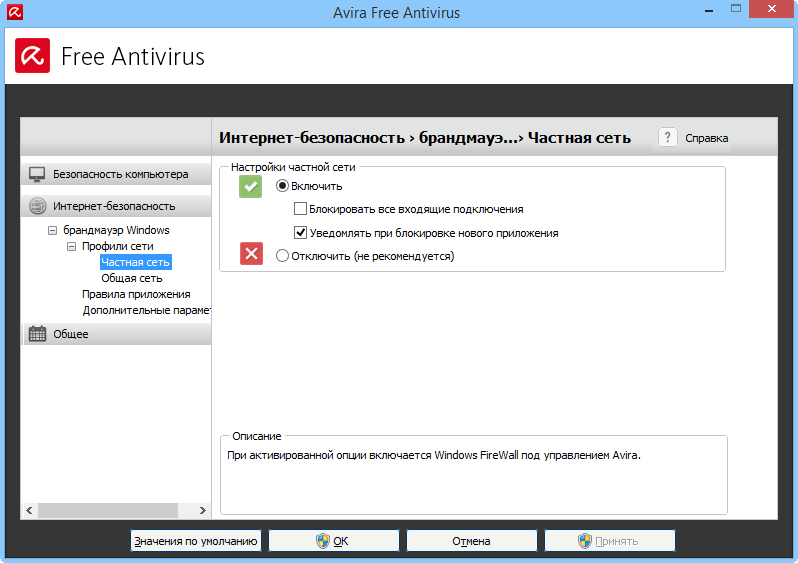Minimize the Avira window
Viewport: 798px width, 563px height.
point(709,10)
